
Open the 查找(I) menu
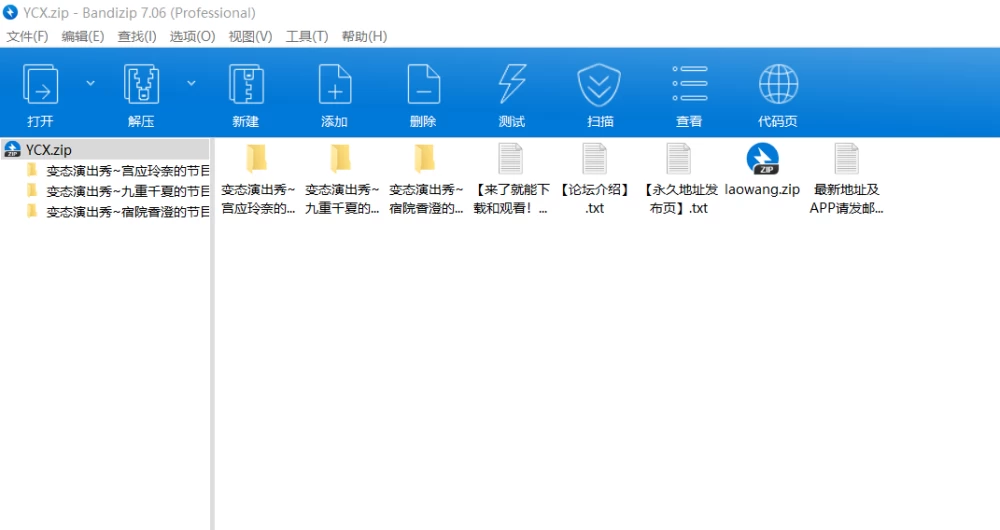pos(137,36)
